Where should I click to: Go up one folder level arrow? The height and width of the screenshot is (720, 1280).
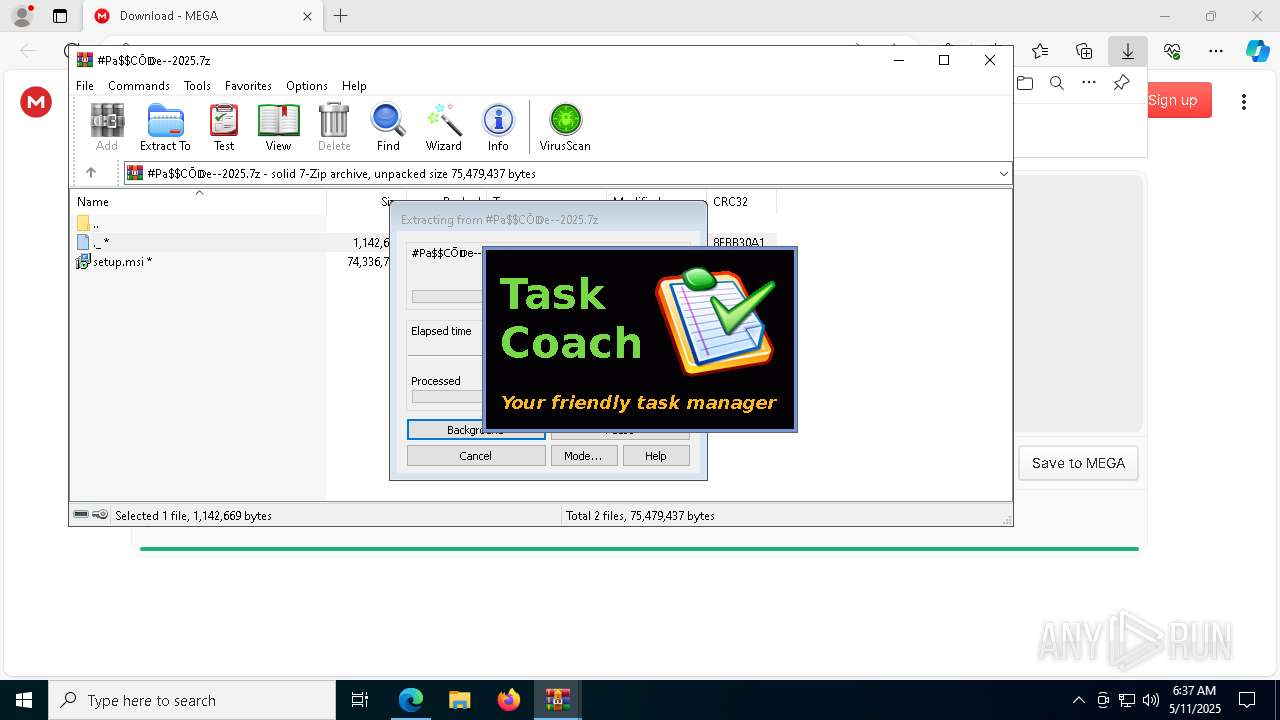[91, 173]
